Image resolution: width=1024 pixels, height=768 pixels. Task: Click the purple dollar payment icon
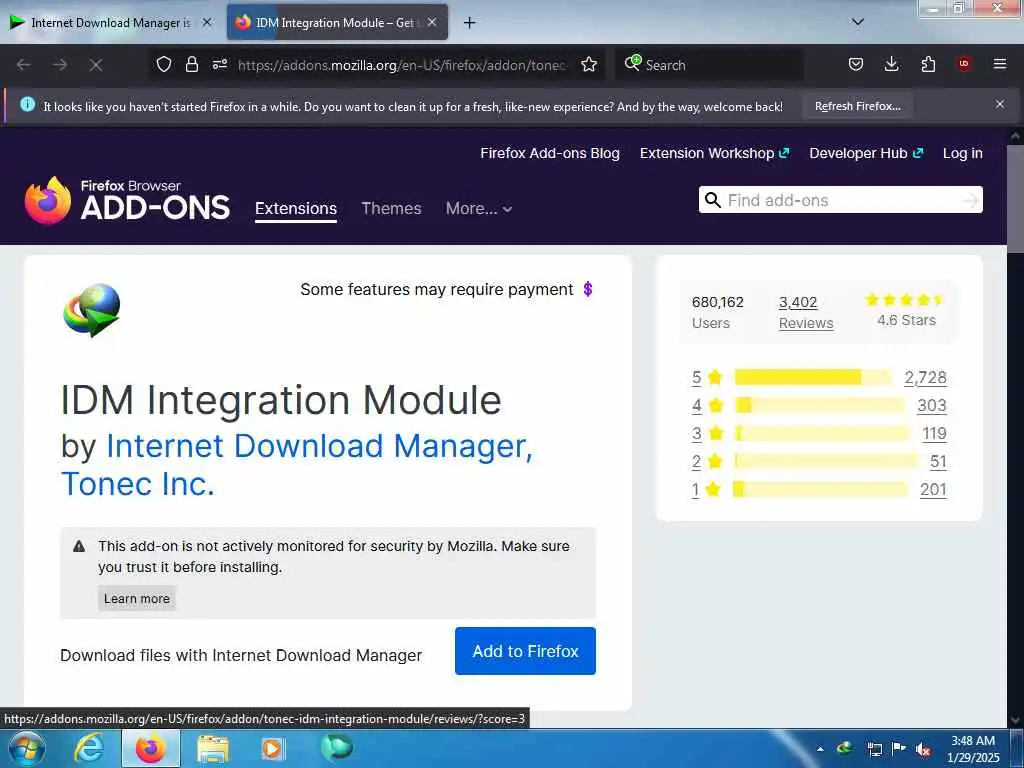588,289
